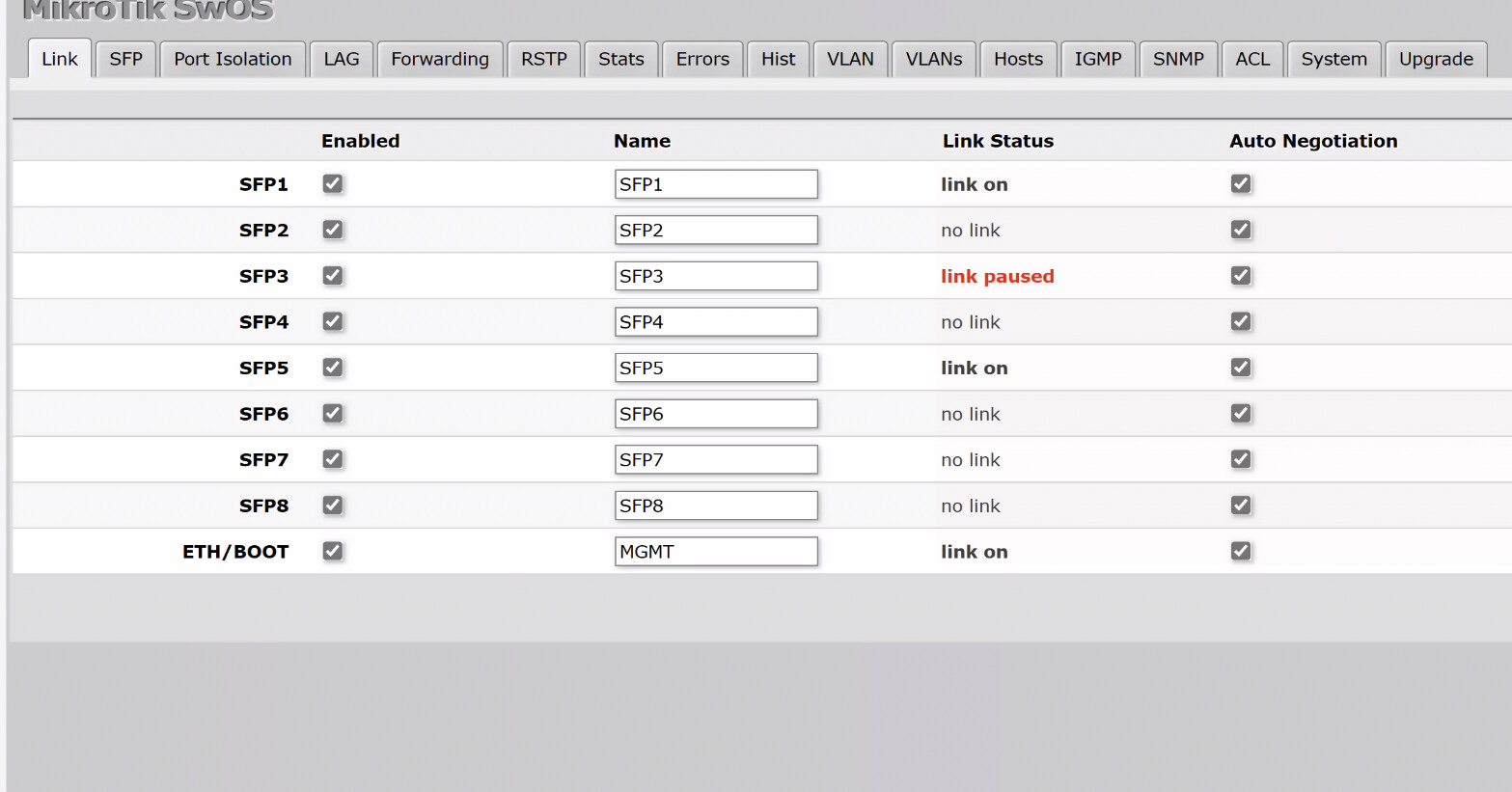Edit the MGMT name field
1512x792 pixels.
pyautogui.click(x=716, y=551)
